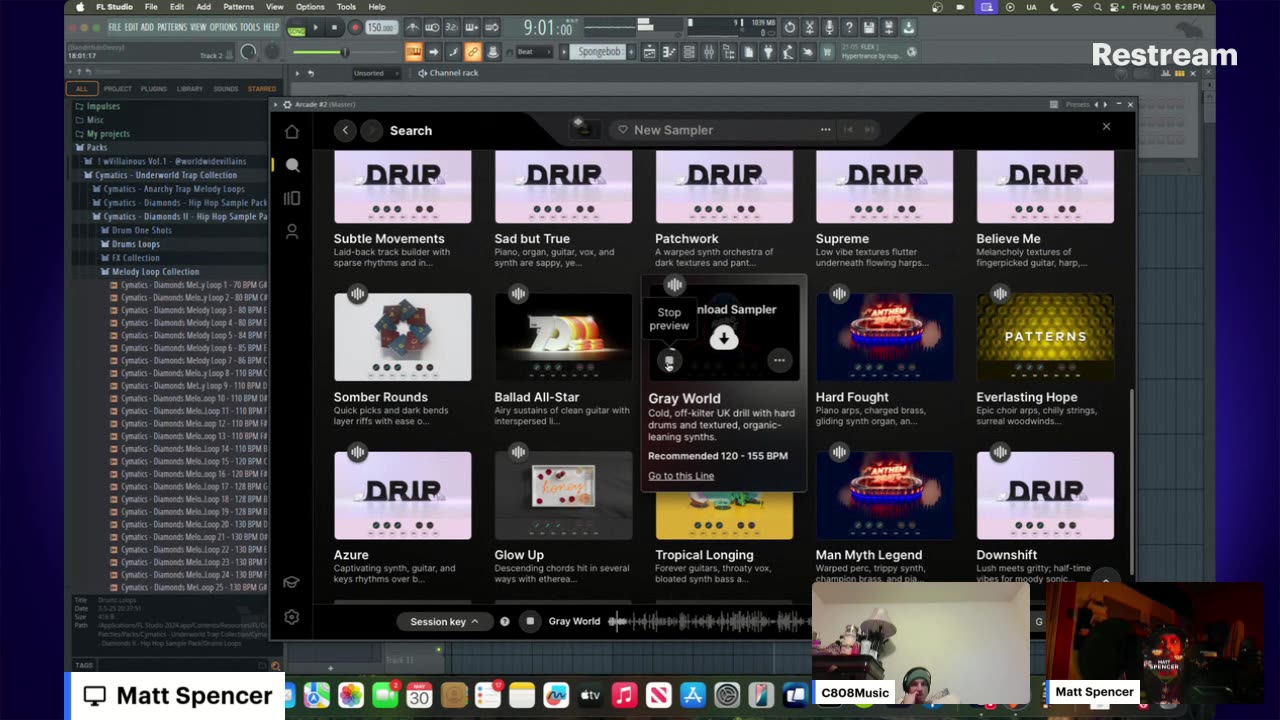Preview Ballad All-Star with waveform icon
Viewport: 1280px width, 720px height.
click(x=518, y=293)
